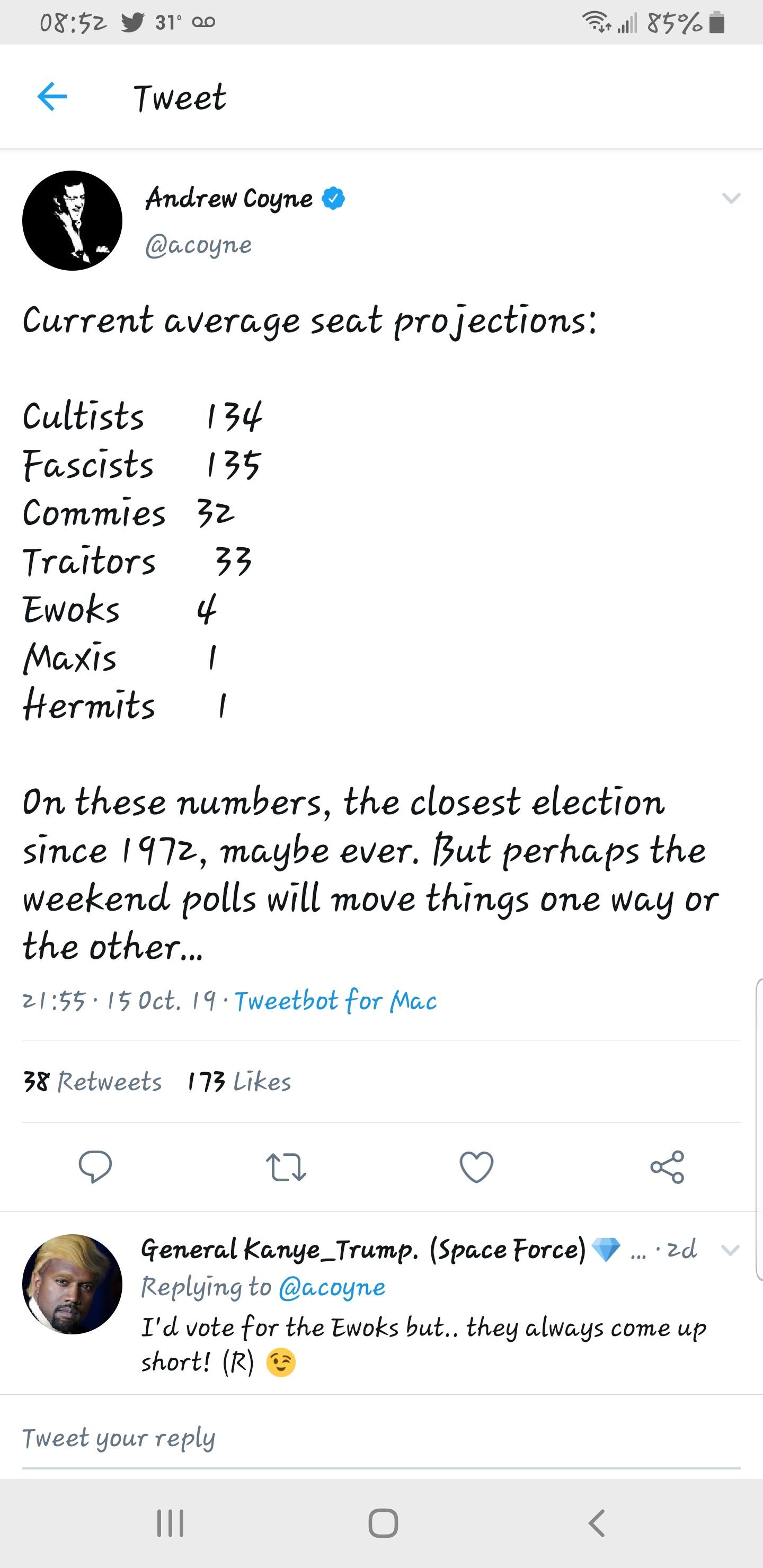
Task: Open the Tweetbot for Mac link
Action: click(335, 1001)
